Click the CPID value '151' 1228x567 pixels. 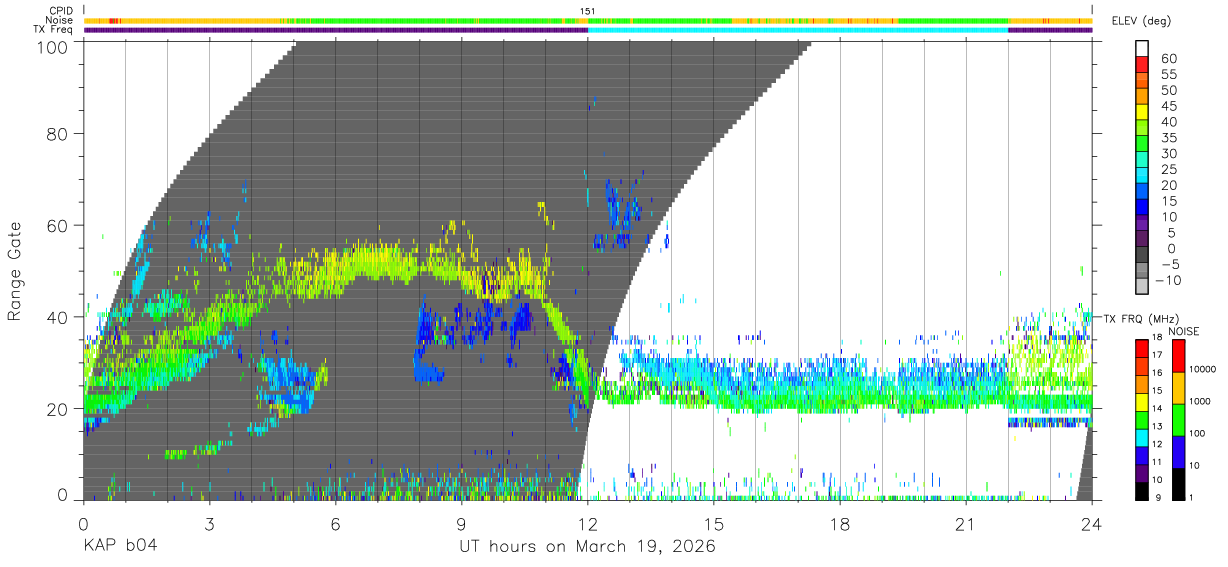tap(587, 11)
